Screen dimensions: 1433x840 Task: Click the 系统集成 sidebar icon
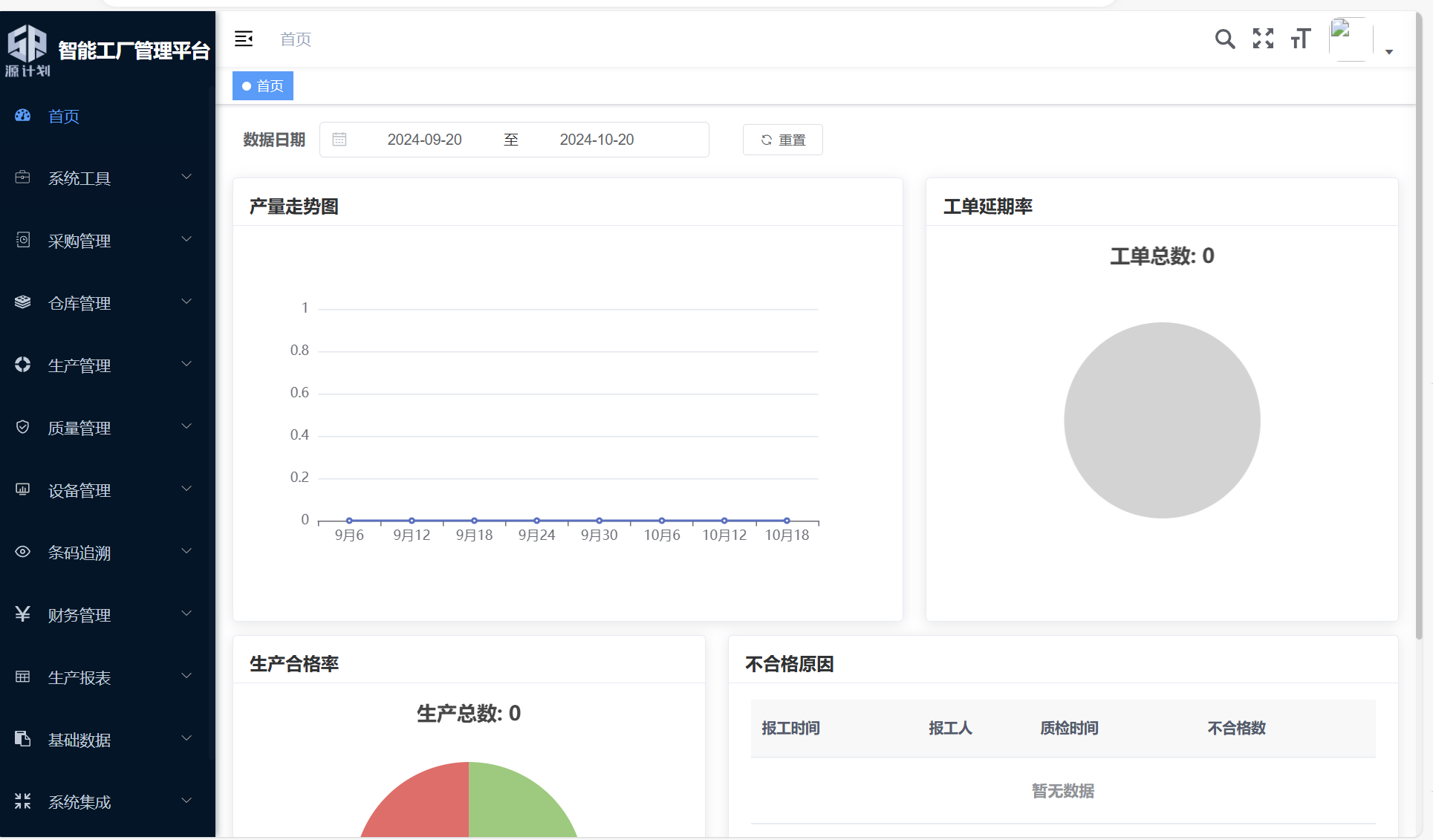click(23, 801)
